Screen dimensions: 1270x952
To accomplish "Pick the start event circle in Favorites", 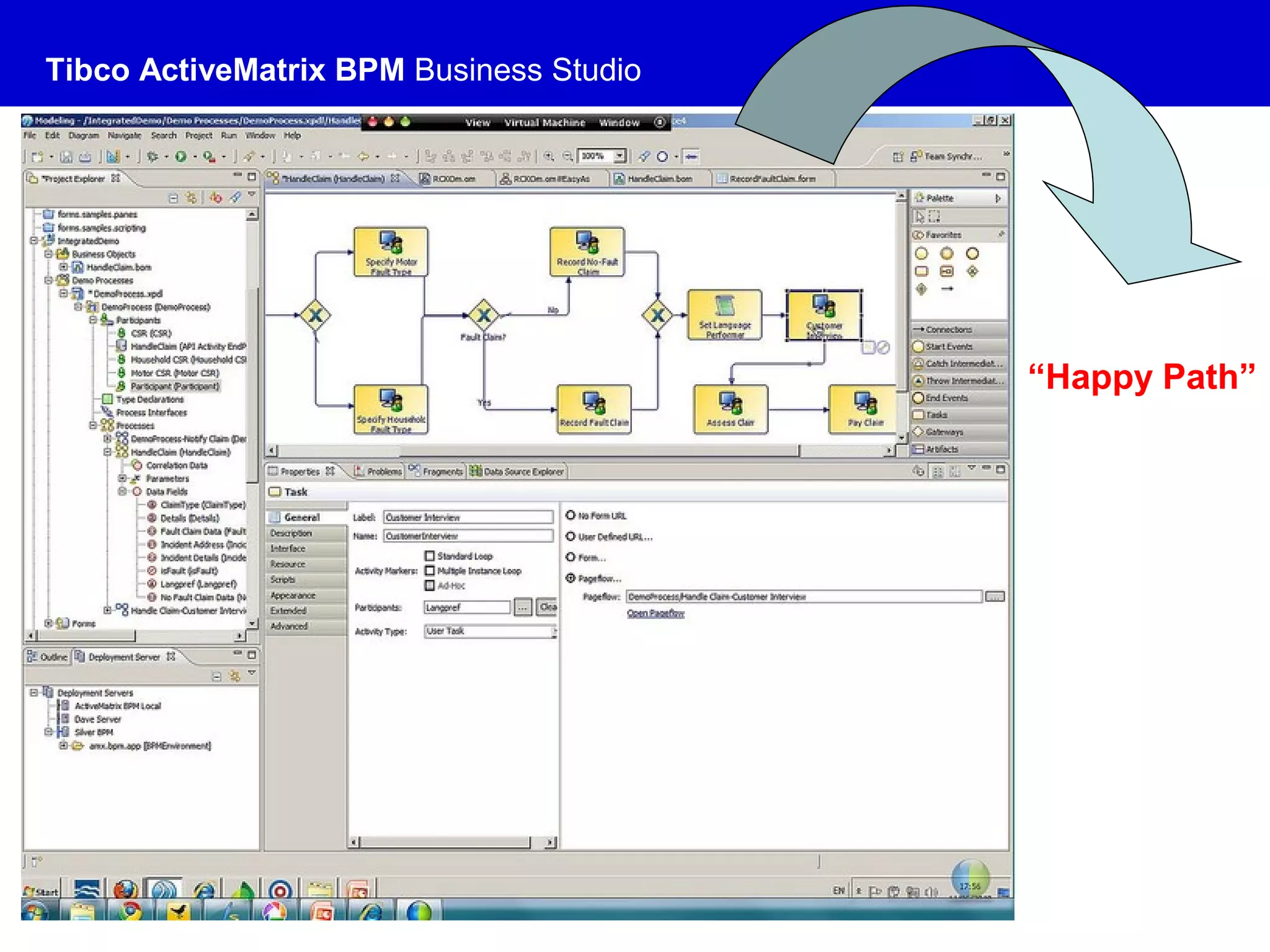I will click(921, 253).
